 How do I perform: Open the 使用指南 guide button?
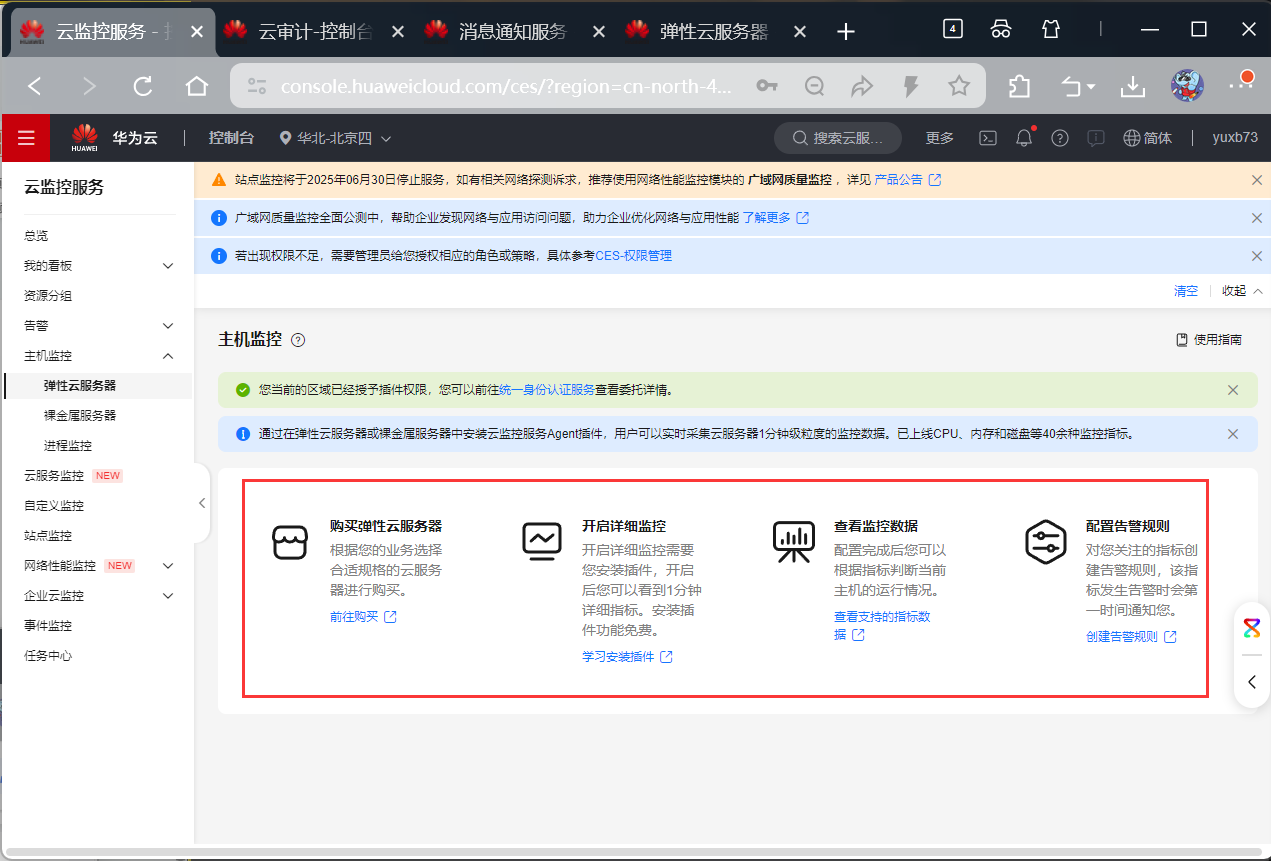click(1209, 340)
